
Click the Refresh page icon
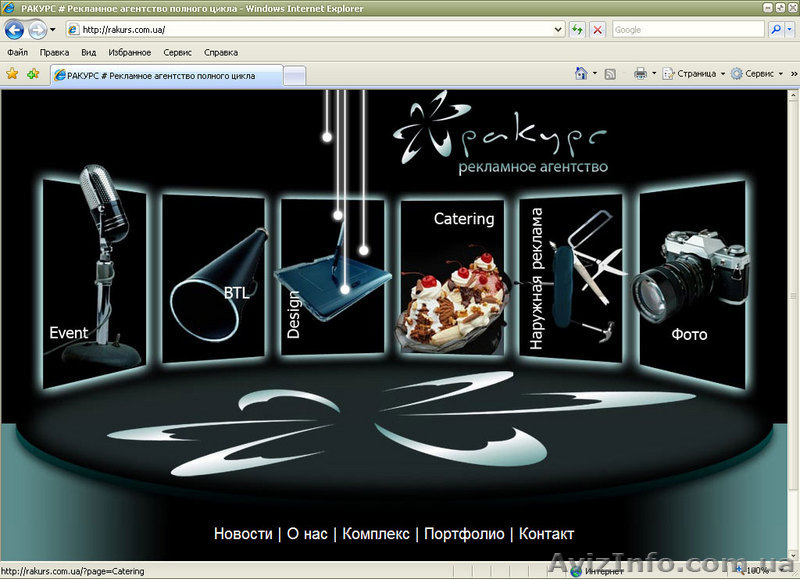pyautogui.click(x=578, y=30)
